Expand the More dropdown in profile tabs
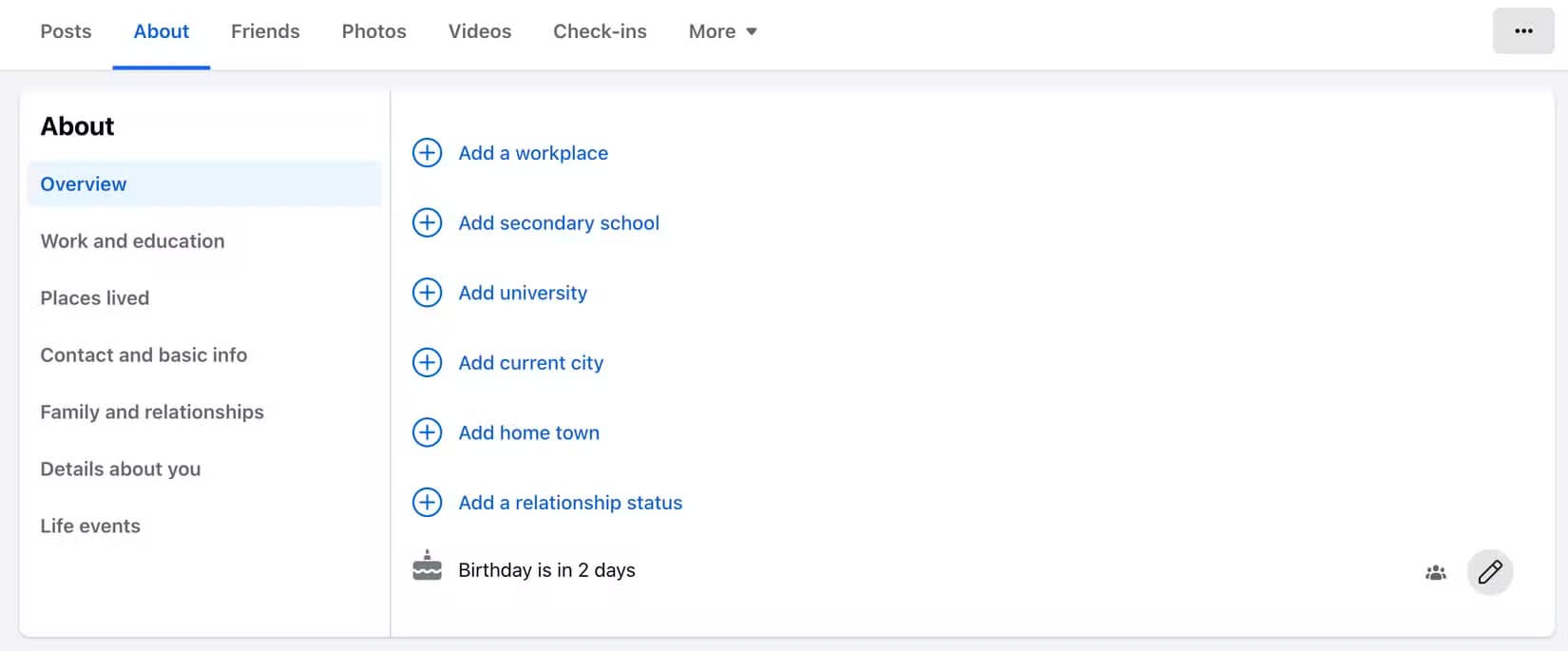This screenshot has width=1568, height=651. 722,31
